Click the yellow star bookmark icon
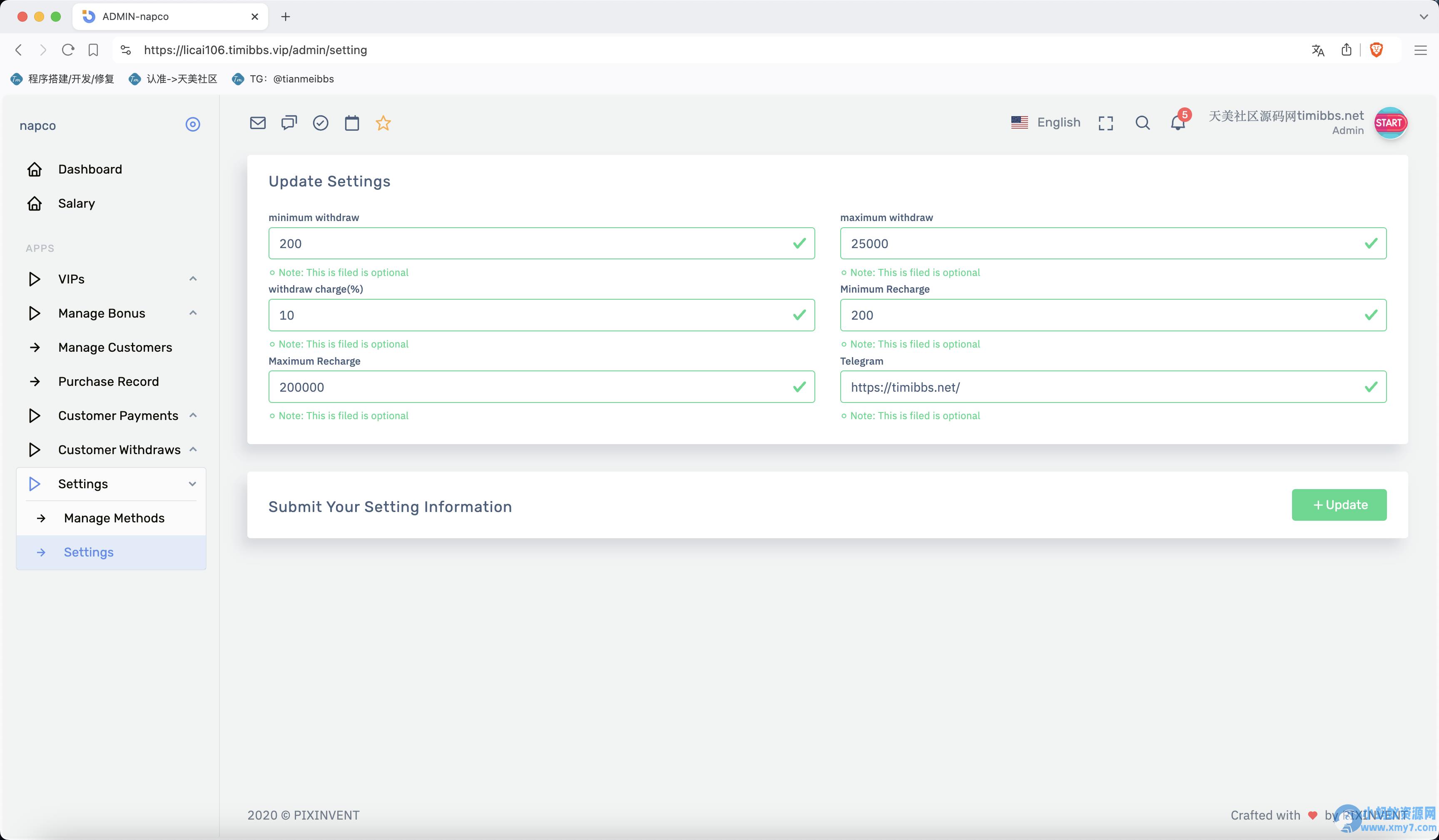 (x=383, y=123)
